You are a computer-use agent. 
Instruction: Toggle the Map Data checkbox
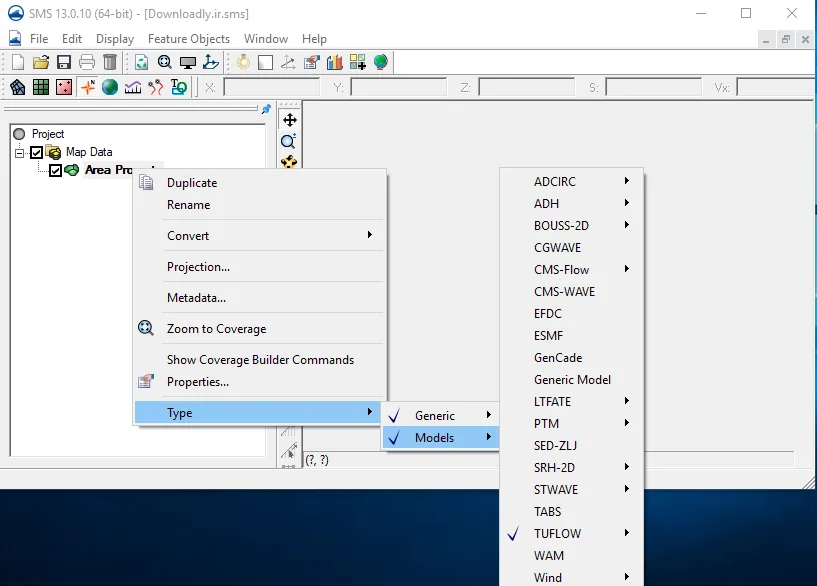(36, 153)
